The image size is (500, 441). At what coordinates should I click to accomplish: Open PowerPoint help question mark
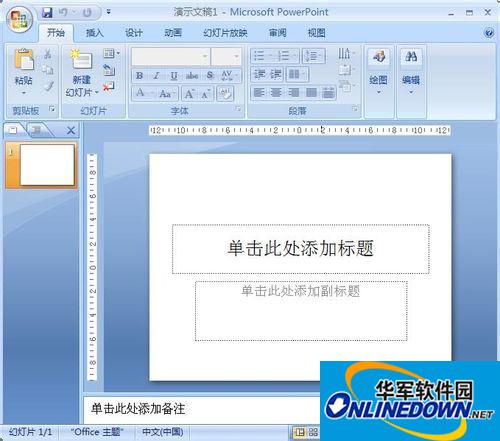tap(489, 33)
